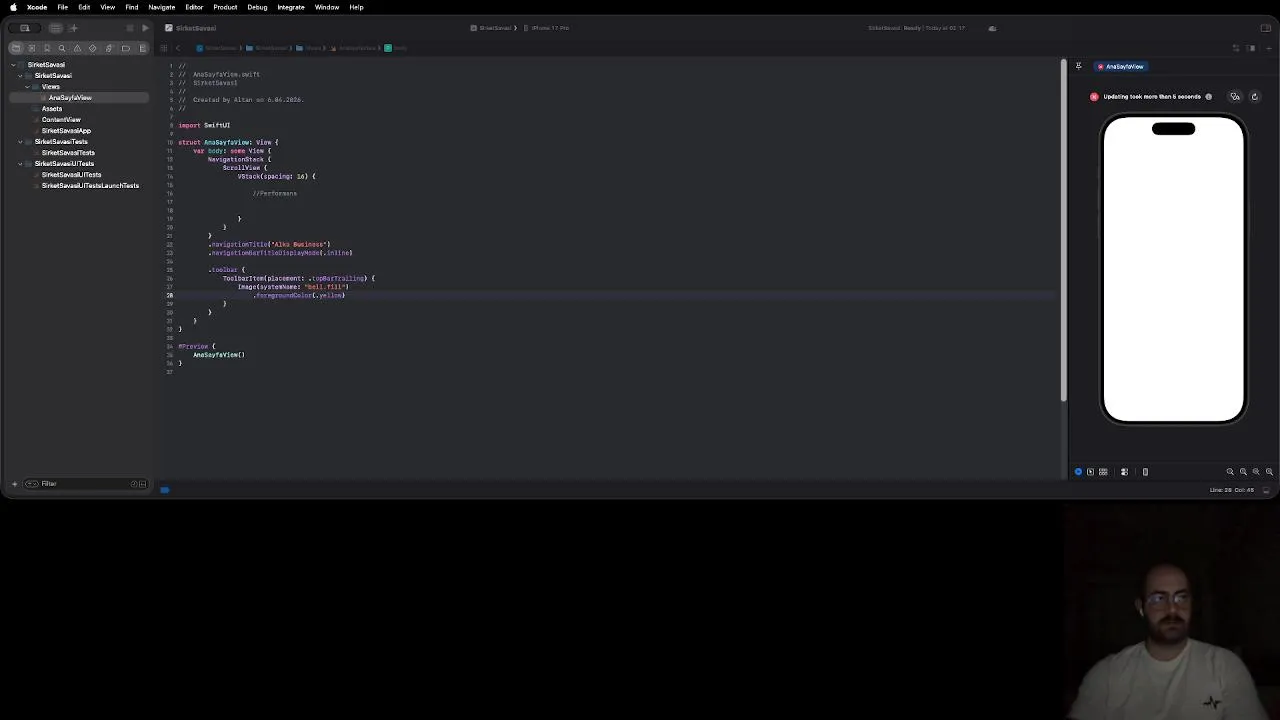Screen dimensions: 1280x720
Task: Switch preview to Selectable mode
Action: pyautogui.click(x=1090, y=472)
